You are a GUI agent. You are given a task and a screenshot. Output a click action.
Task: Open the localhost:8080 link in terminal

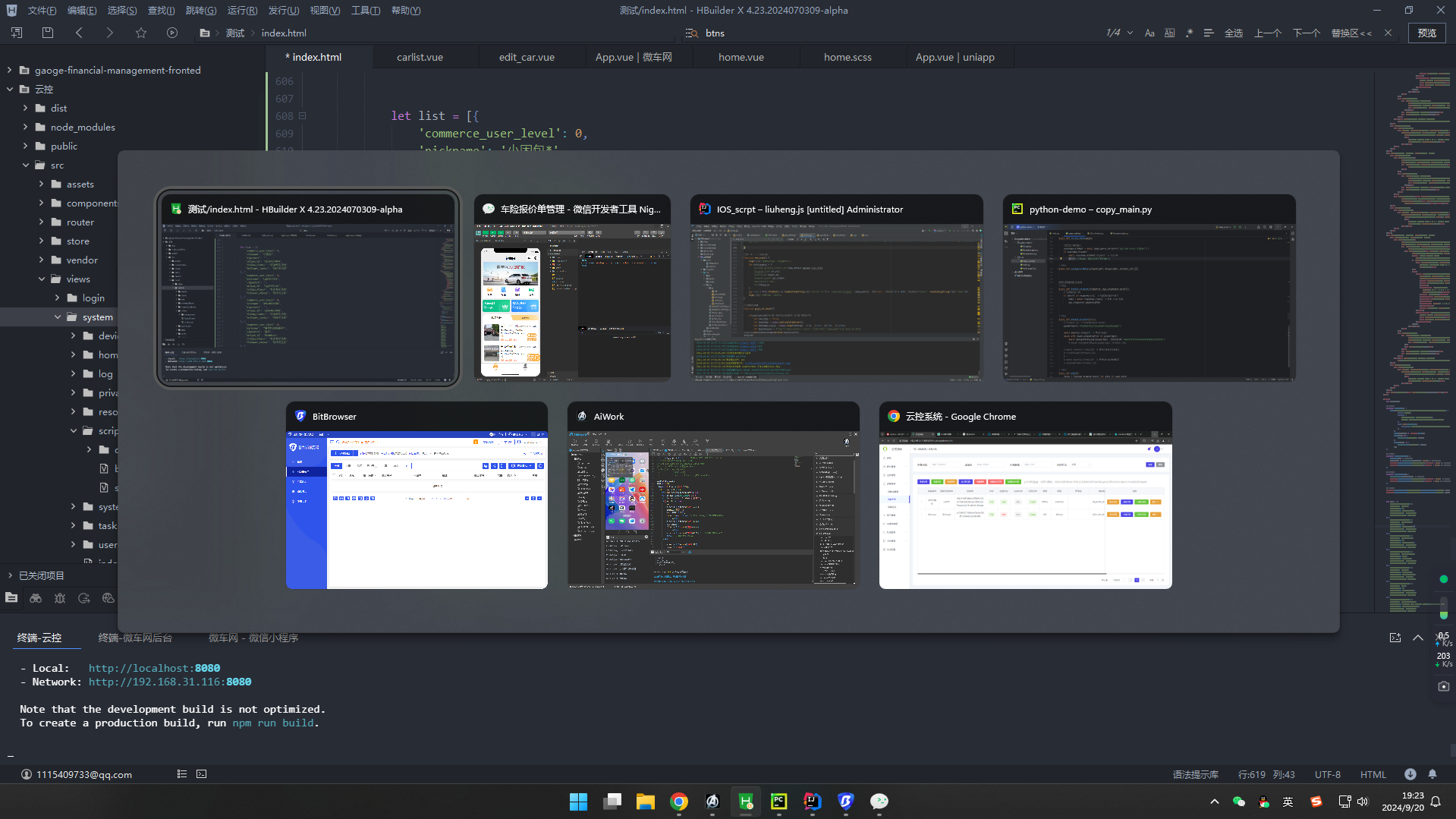[154, 668]
